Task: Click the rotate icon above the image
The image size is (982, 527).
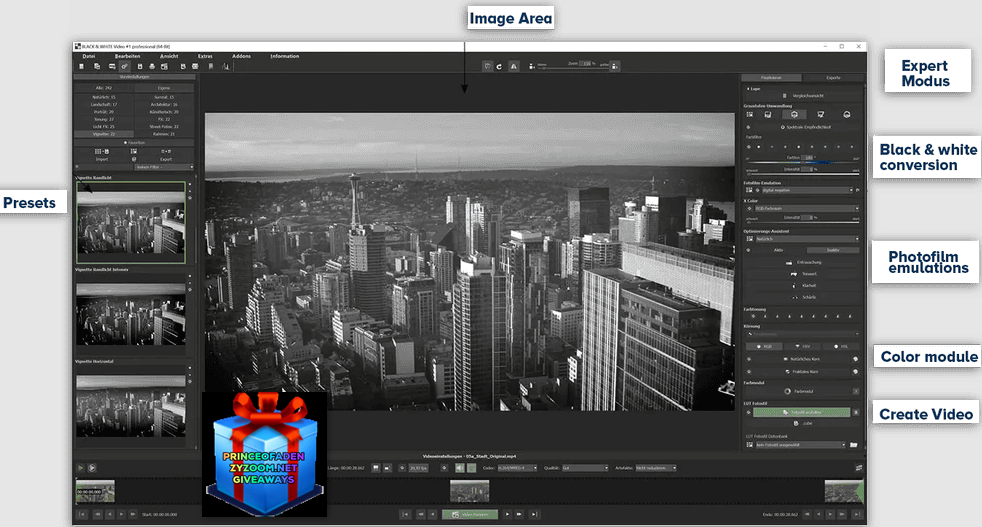Action: tap(499, 66)
